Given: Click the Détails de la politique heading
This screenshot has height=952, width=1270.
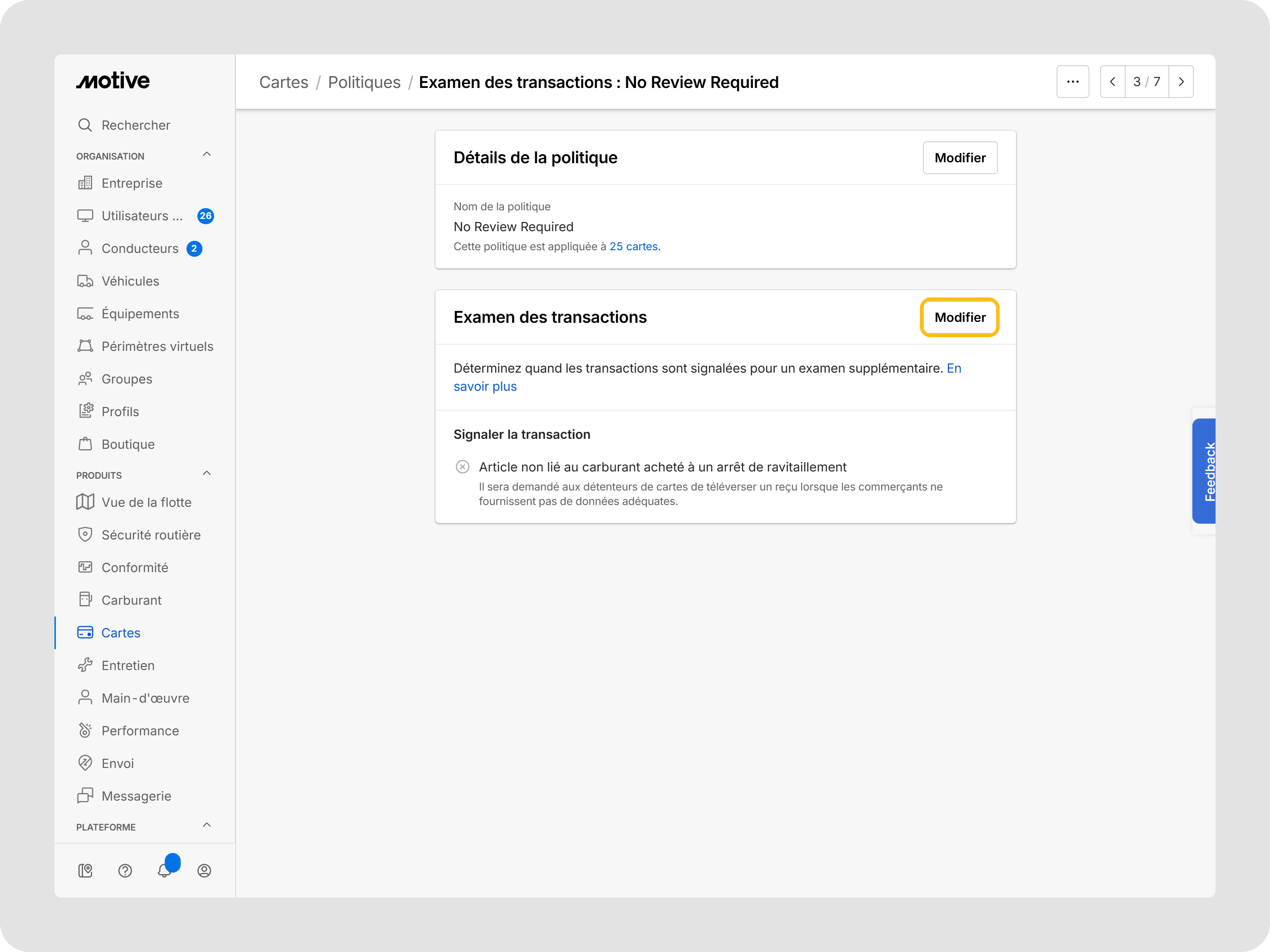Looking at the screenshot, I should pos(535,158).
